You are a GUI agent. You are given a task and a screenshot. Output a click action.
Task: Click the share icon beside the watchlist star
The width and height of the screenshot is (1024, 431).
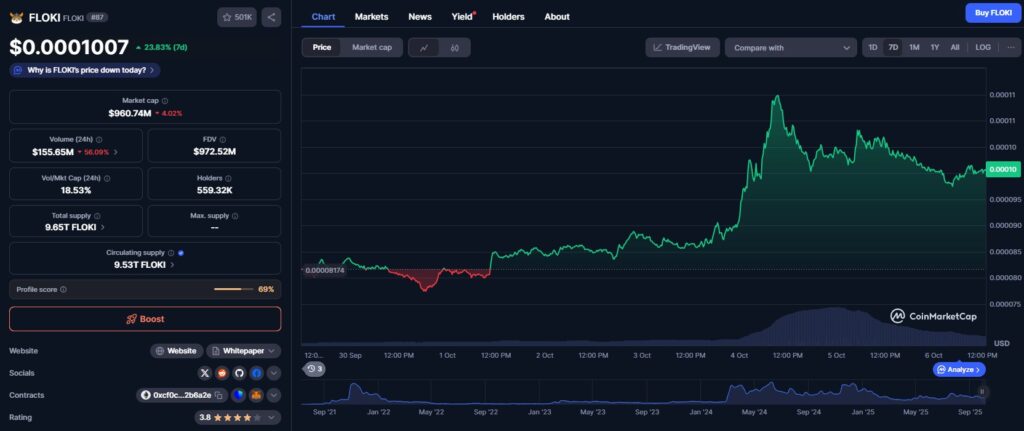[271, 17]
